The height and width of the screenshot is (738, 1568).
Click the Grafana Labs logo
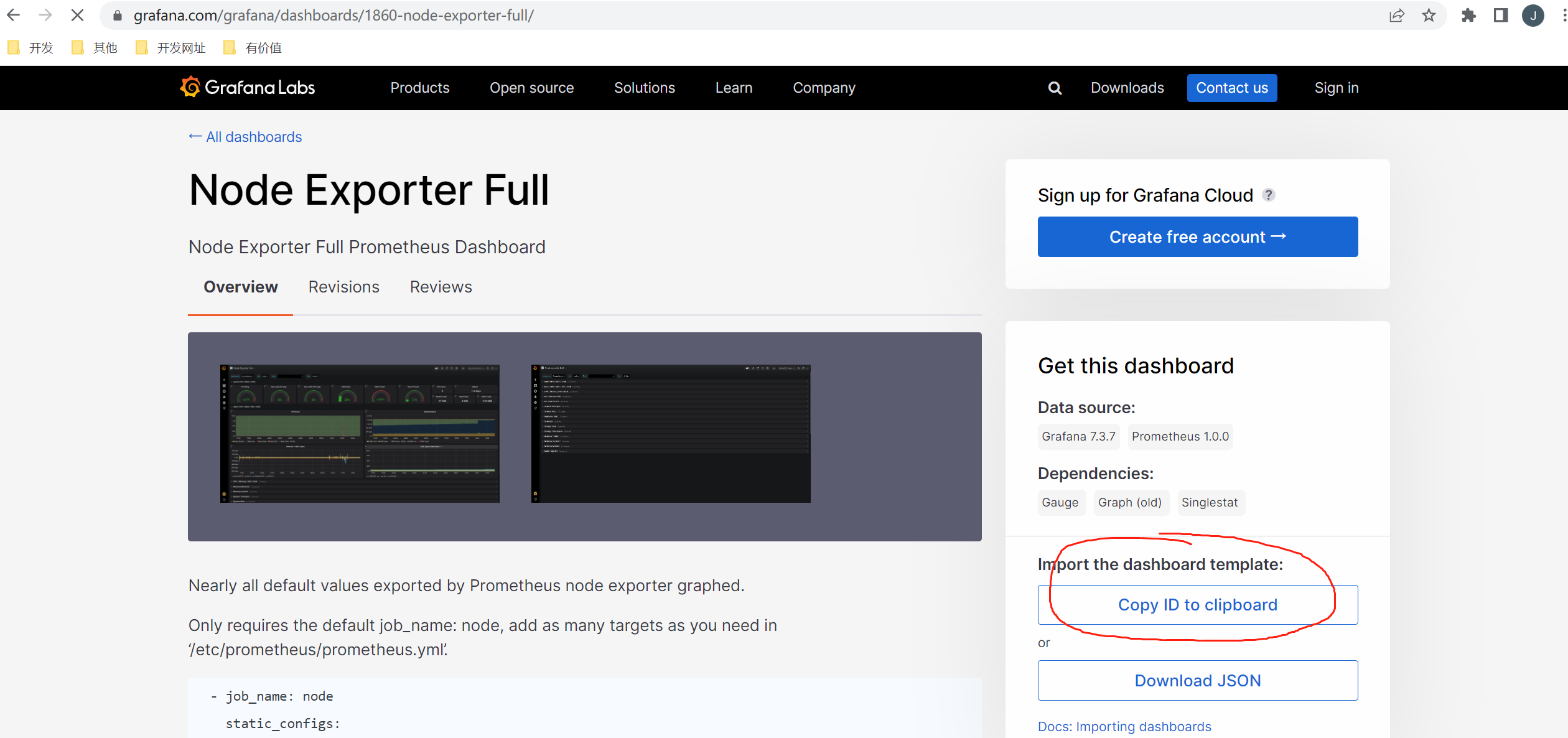click(x=248, y=88)
